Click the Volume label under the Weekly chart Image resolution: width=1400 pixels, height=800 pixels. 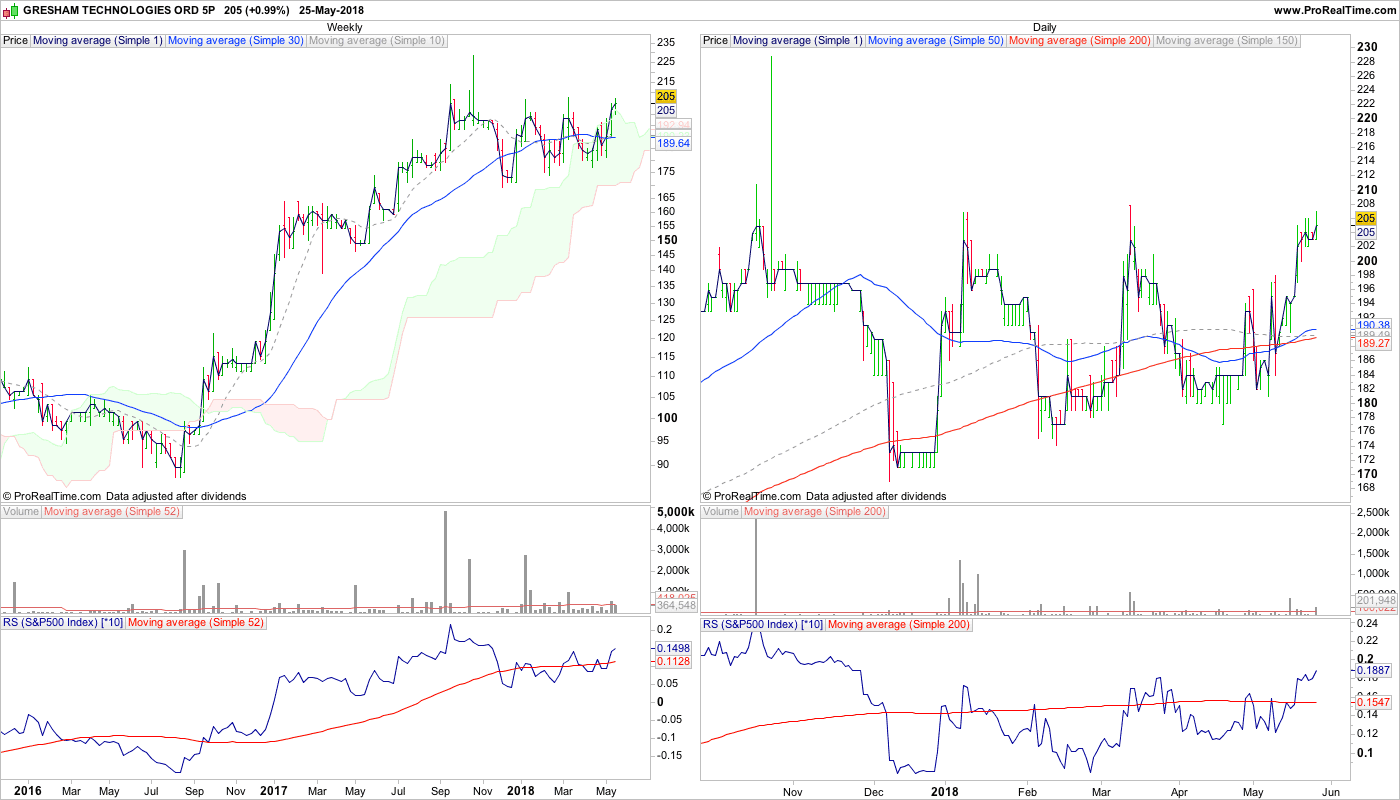[21, 512]
